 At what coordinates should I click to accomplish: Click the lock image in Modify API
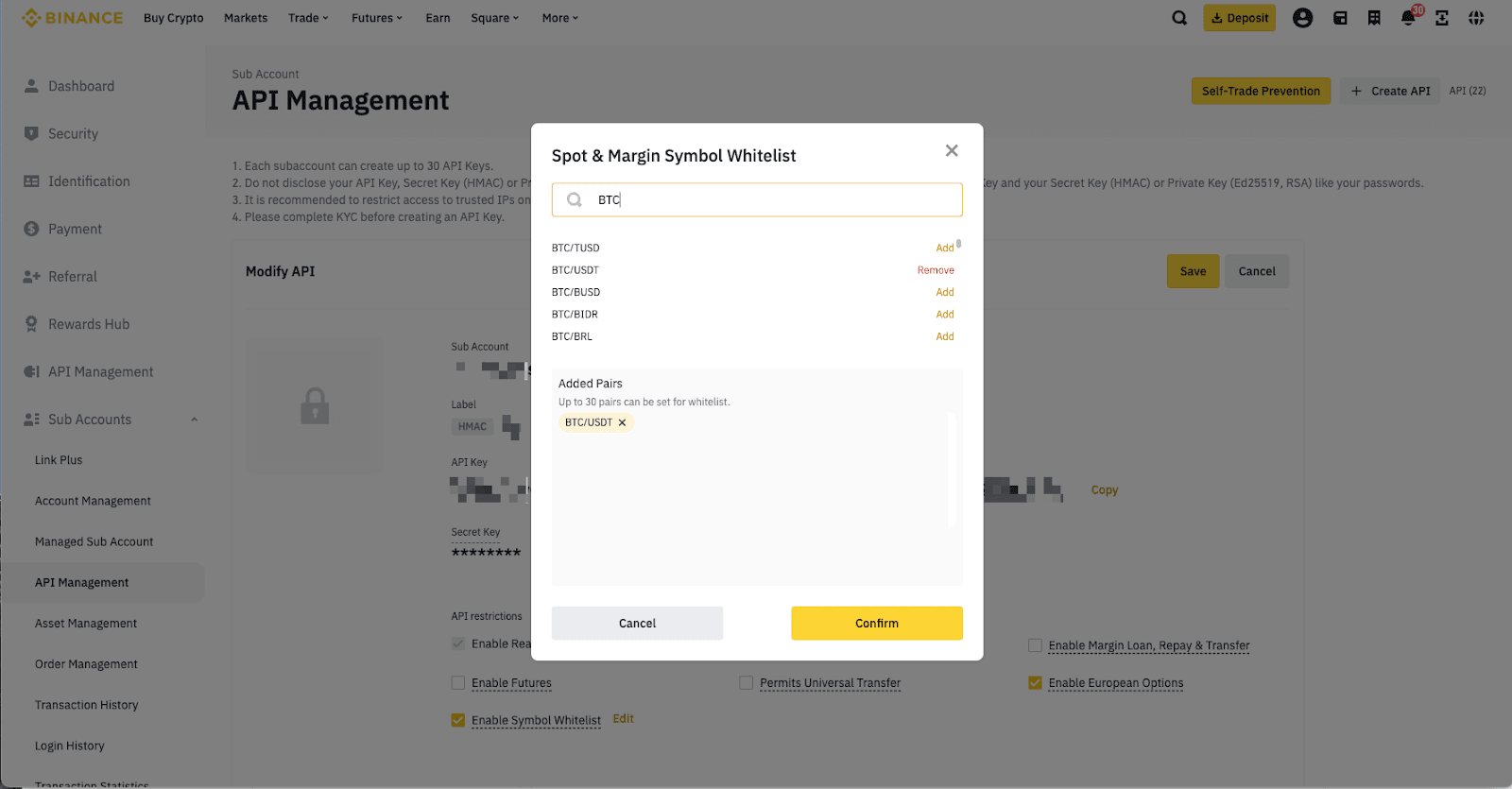click(x=315, y=405)
